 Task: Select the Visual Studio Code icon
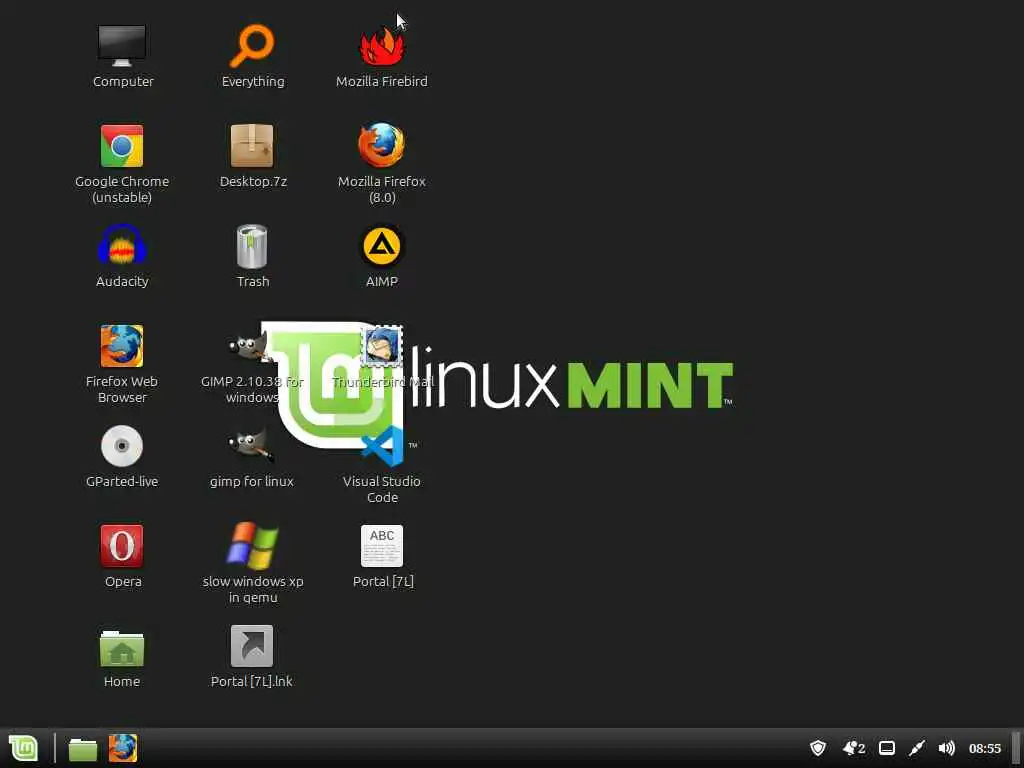click(x=383, y=446)
